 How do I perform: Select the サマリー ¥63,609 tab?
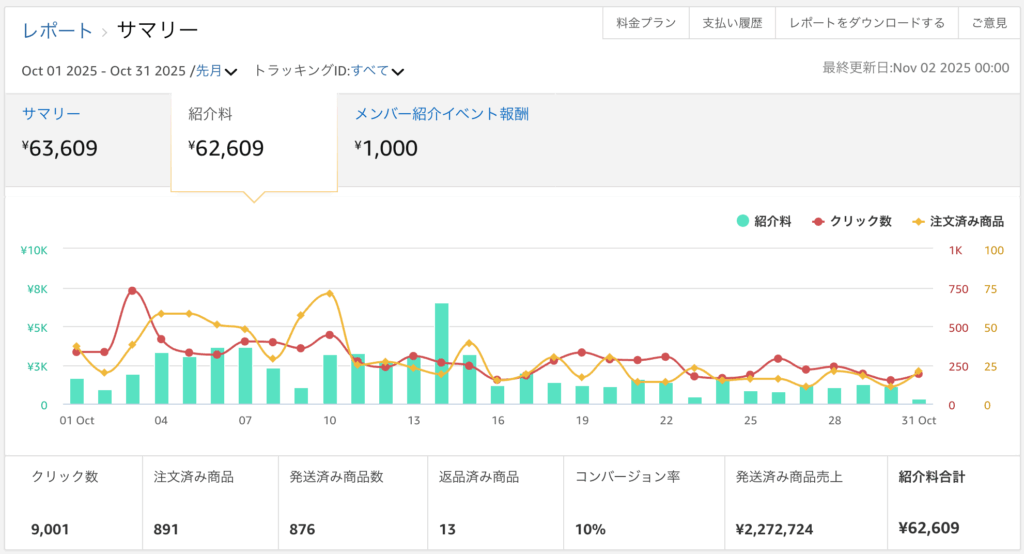88,140
